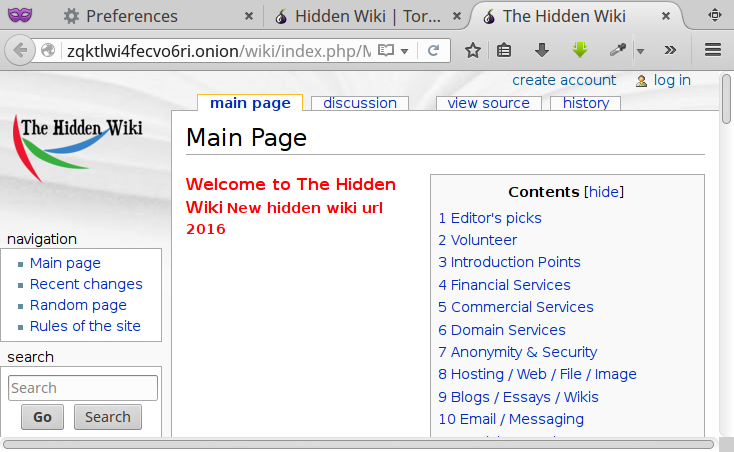
Task: Jump to 7 Anonymity & Security
Action: coord(518,352)
